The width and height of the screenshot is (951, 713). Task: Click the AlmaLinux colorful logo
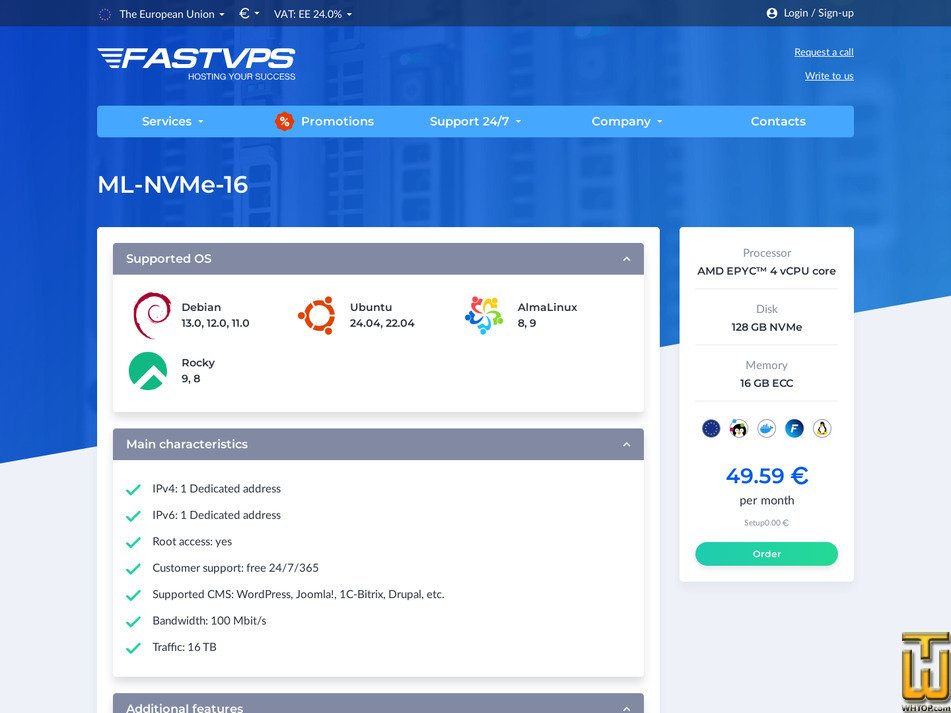pyautogui.click(x=484, y=315)
